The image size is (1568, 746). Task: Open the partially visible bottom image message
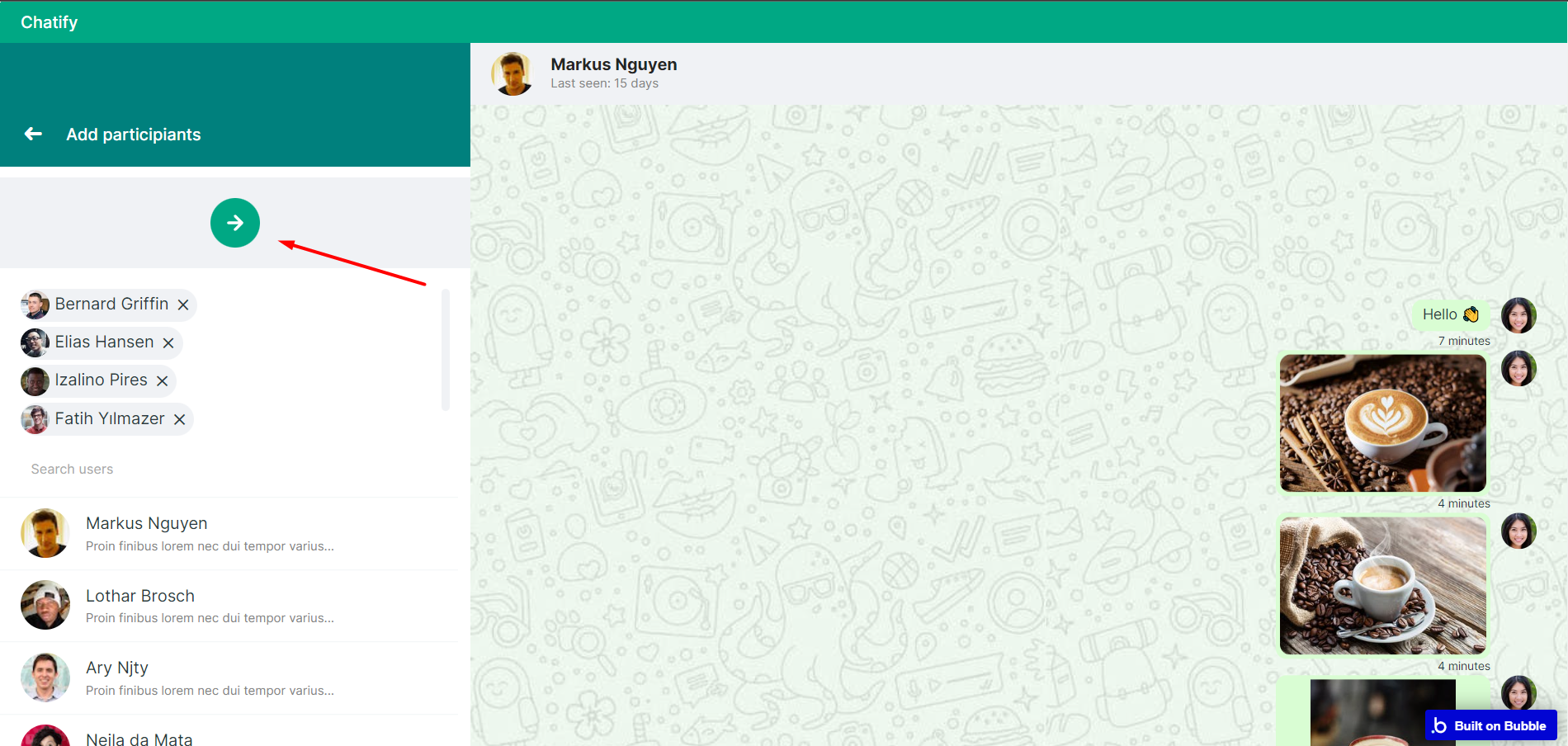click(1383, 712)
